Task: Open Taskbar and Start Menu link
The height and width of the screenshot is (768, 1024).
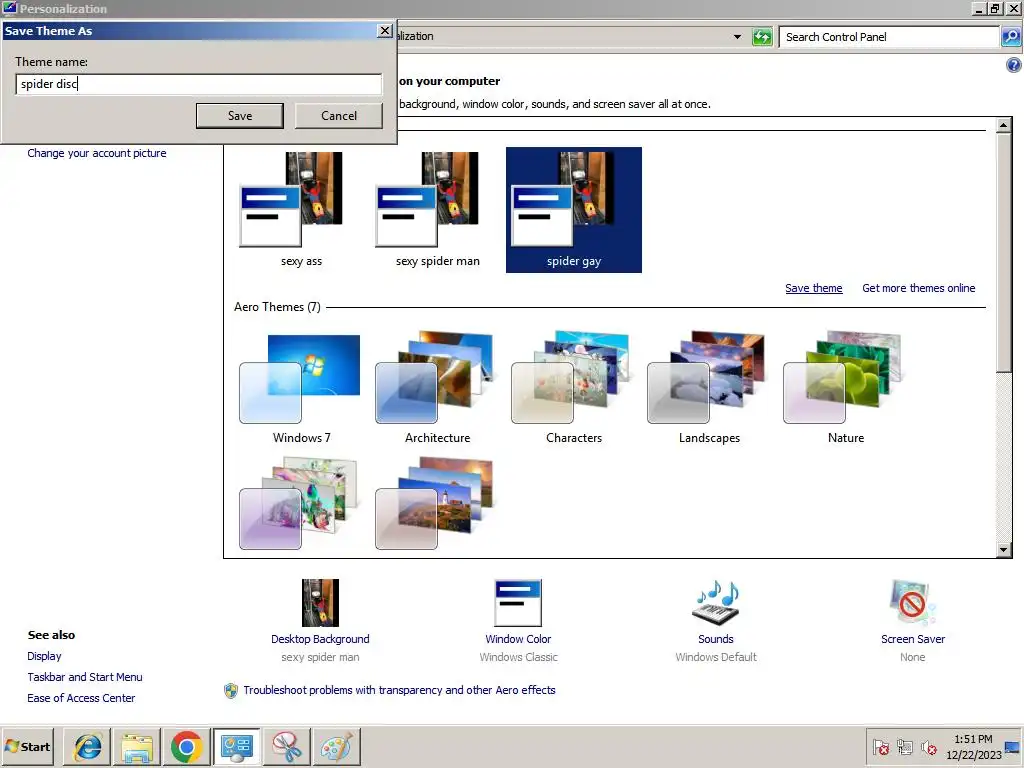Action: tap(85, 677)
